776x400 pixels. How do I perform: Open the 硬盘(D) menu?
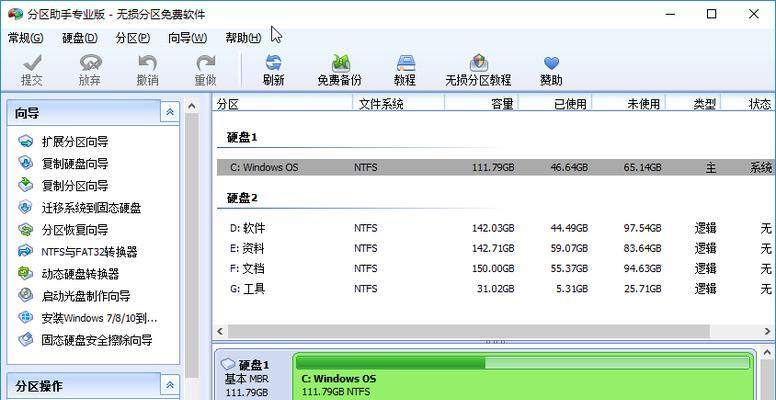(x=80, y=38)
